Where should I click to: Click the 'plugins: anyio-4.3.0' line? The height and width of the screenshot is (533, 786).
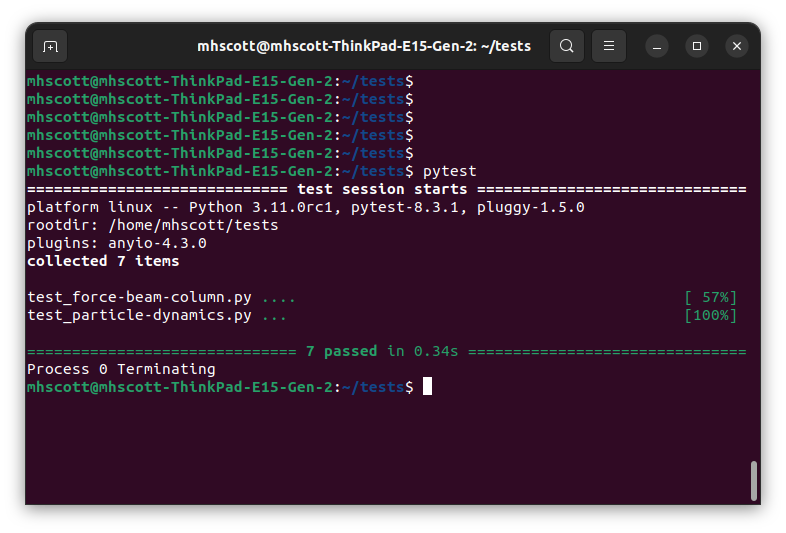point(116,244)
